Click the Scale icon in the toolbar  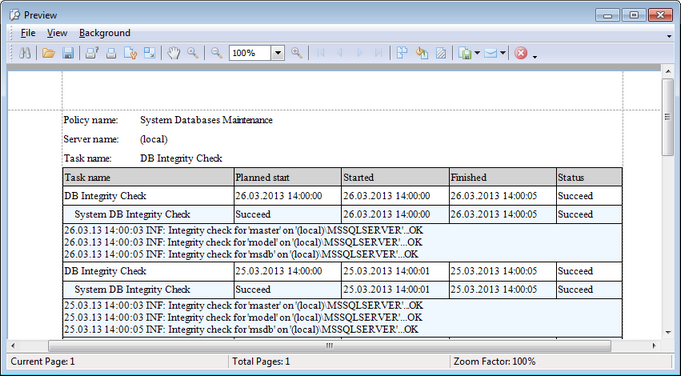149,53
